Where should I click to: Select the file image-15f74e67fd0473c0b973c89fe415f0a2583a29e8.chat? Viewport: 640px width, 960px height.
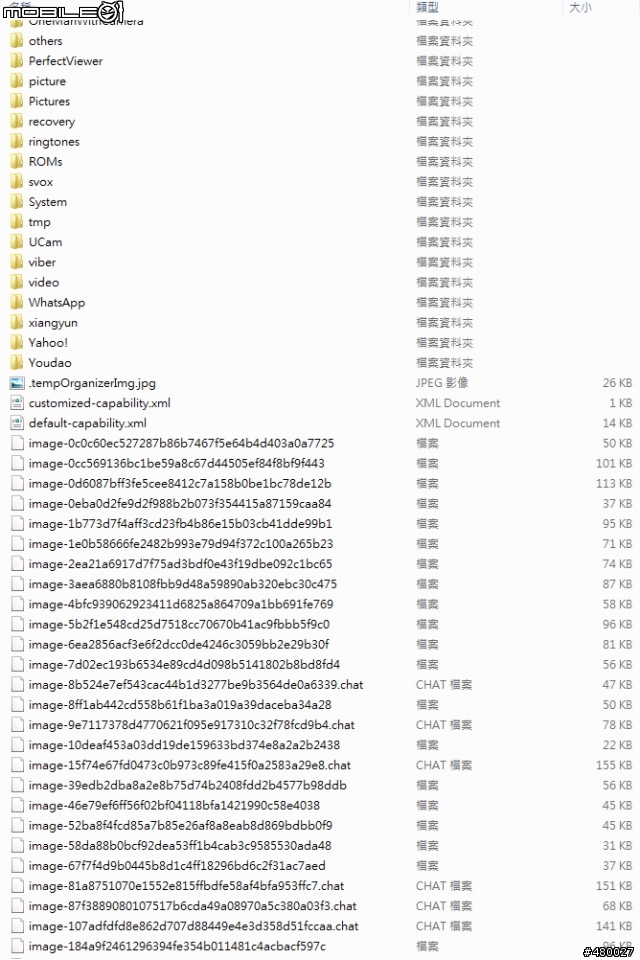click(189, 765)
